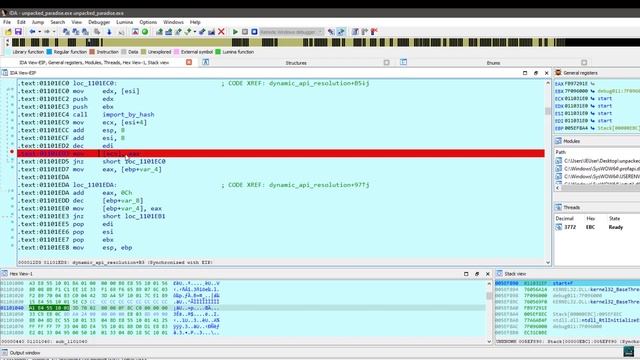Open the forward-arrow history dropdown
This screenshot has height=360, width=640.
(54, 32)
